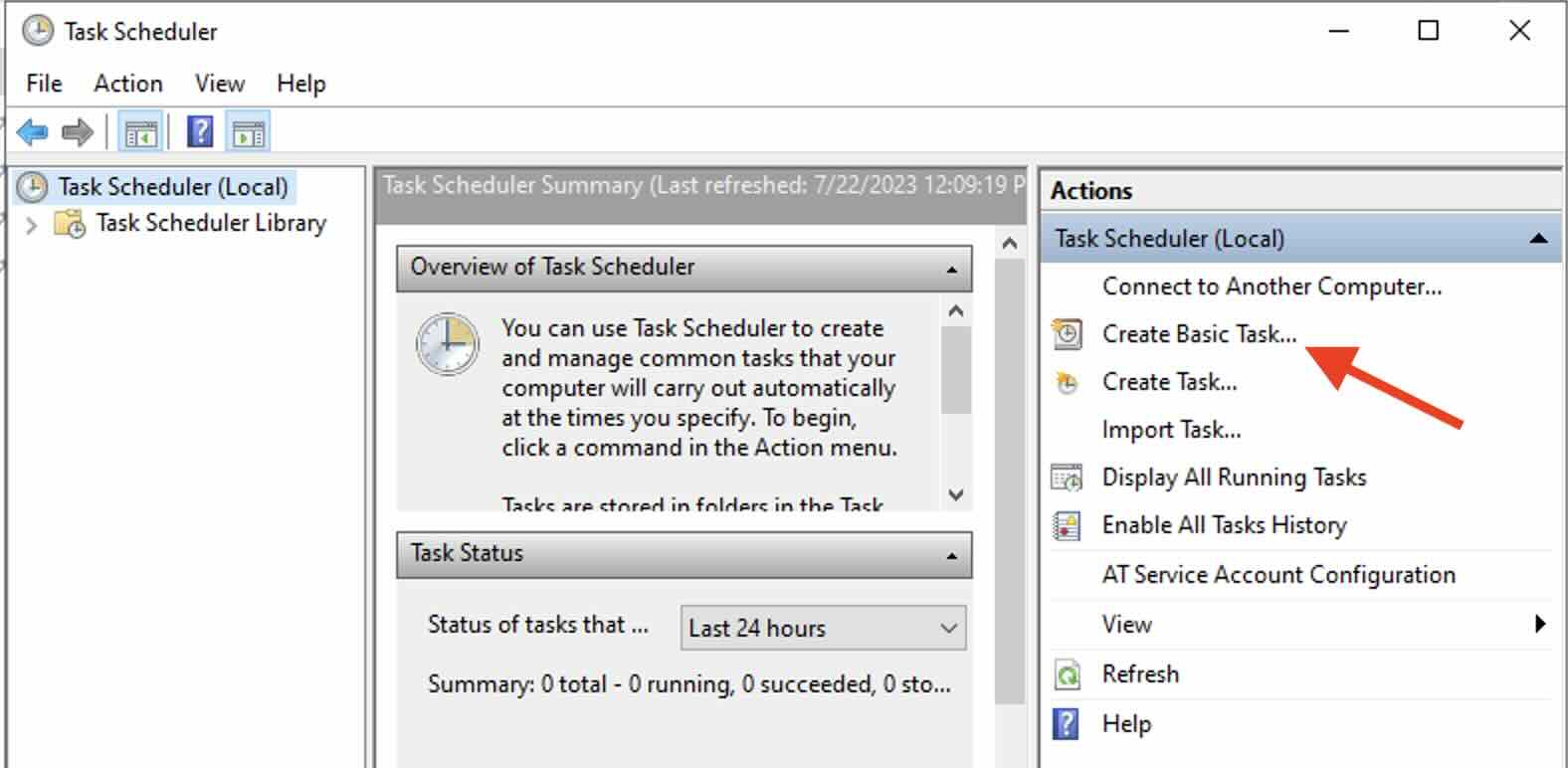Click the Create Basic Task icon
Image resolution: width=1568 pixels, height=768 pixels.
(x=1068, y=335)
